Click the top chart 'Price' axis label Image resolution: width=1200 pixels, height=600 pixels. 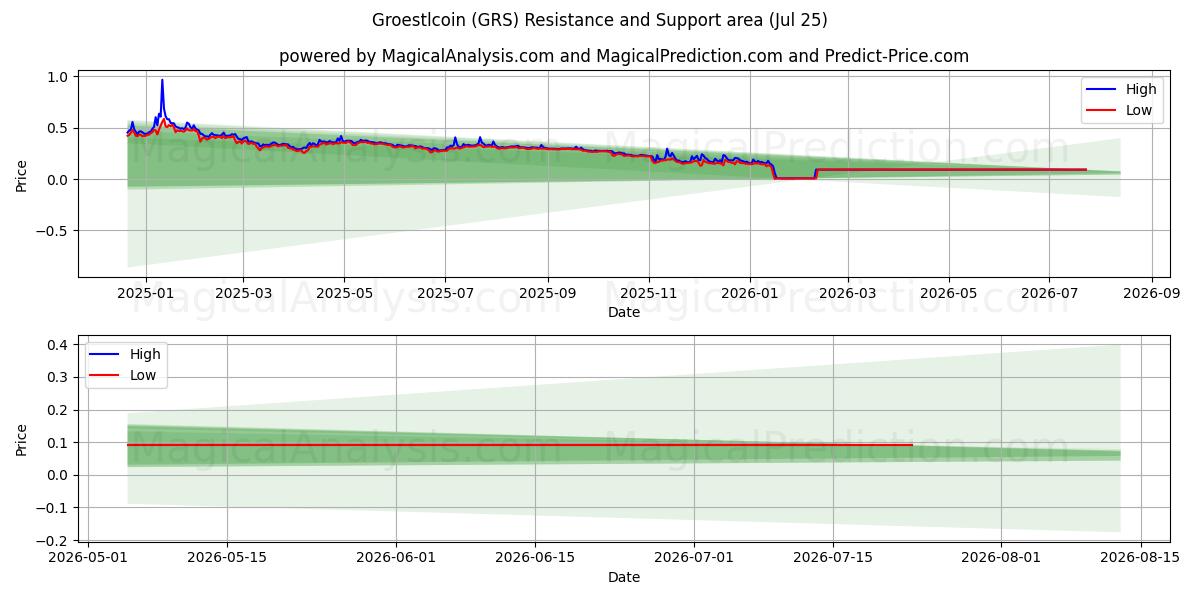(x=22, y=174)
